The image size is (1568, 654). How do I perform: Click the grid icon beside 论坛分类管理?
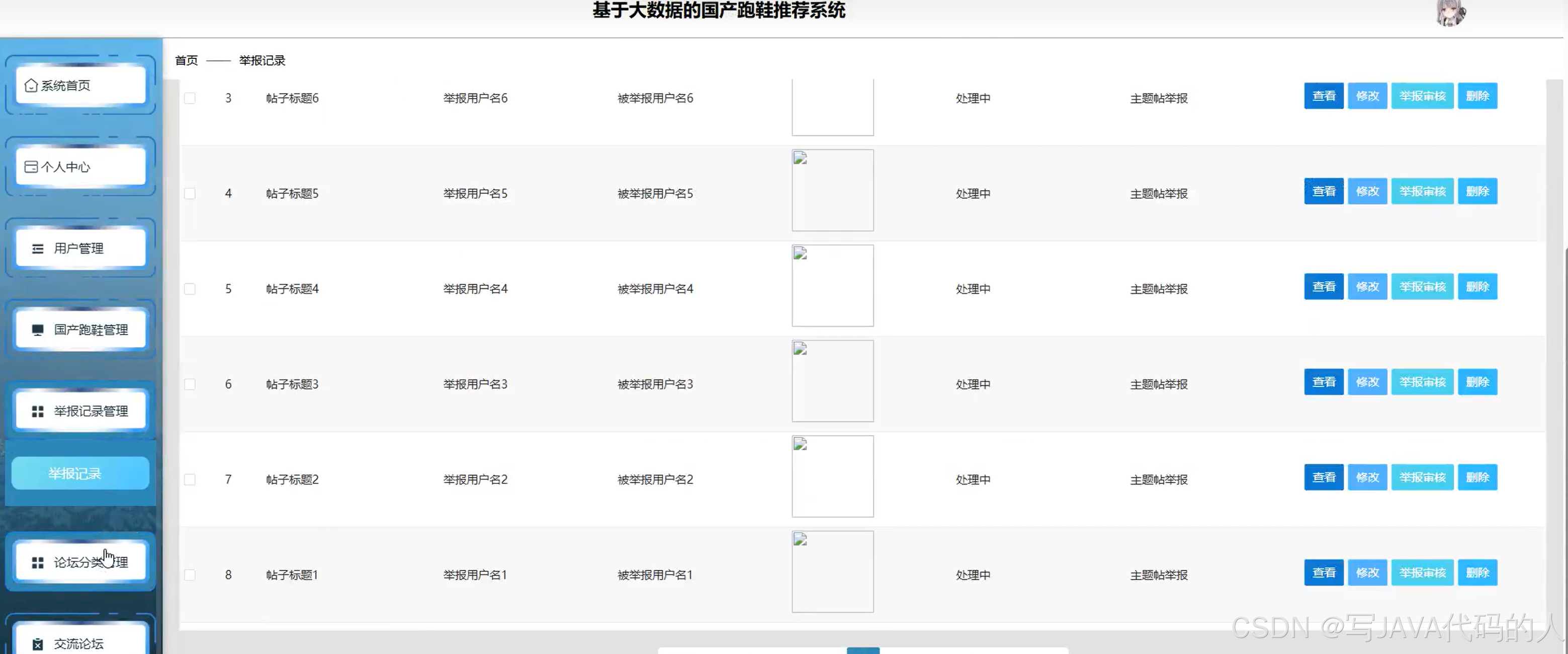(38, 562)
